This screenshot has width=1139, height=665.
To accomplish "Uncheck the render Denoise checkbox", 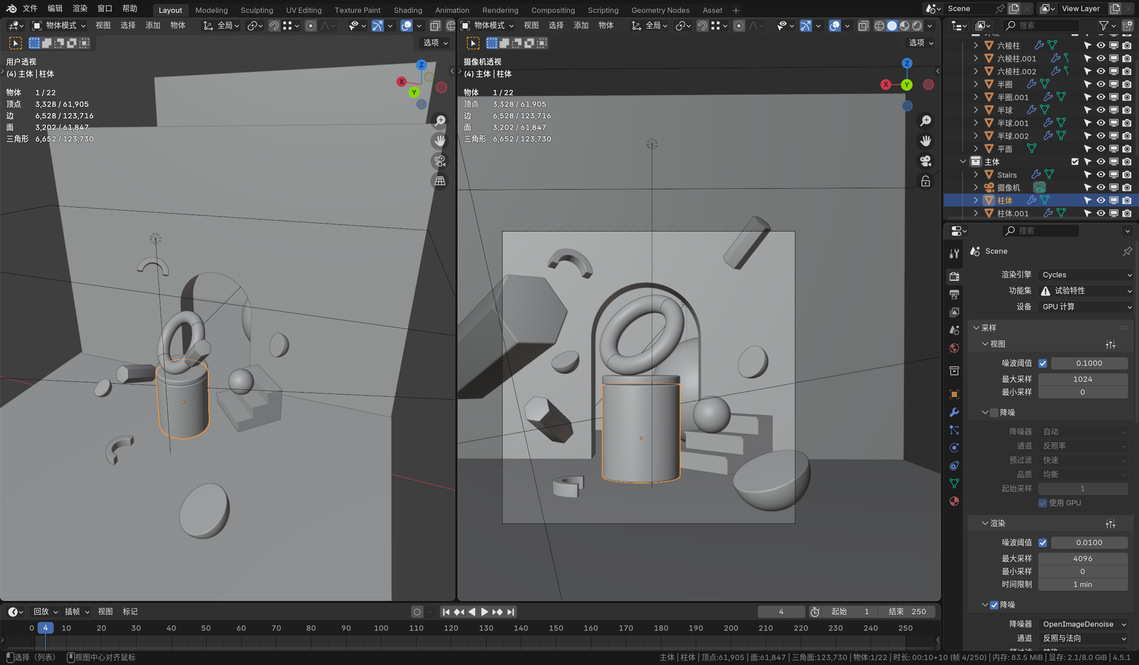I will (993, 605).
